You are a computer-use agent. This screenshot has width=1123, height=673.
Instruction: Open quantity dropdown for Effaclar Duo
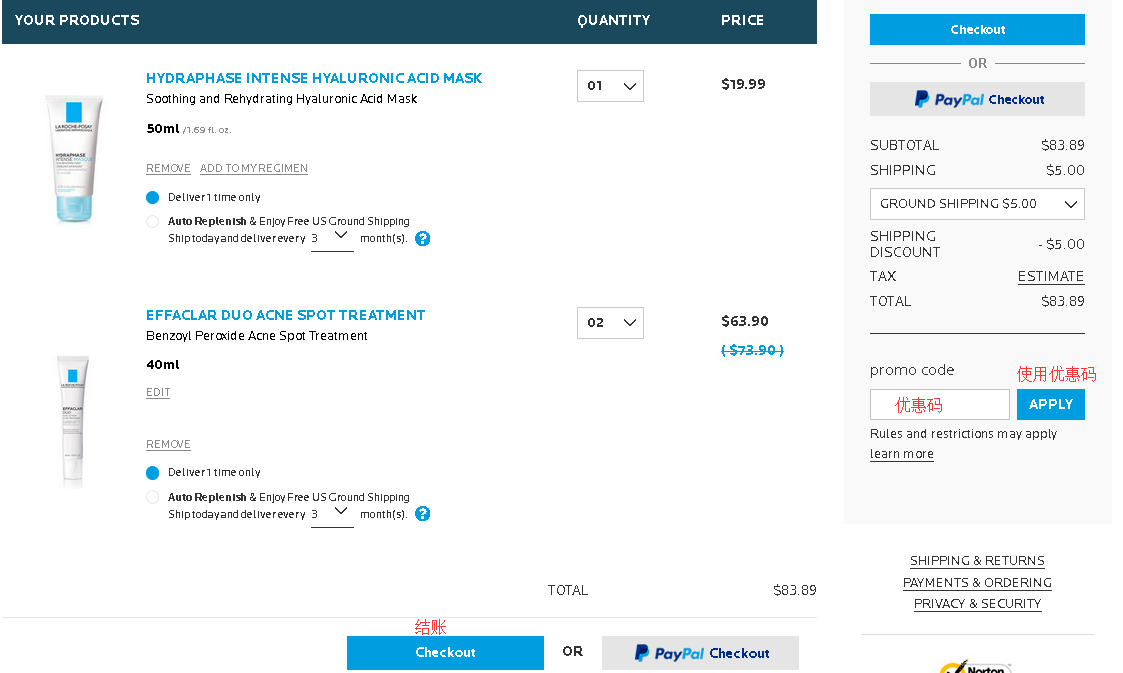tap(610, 323)
